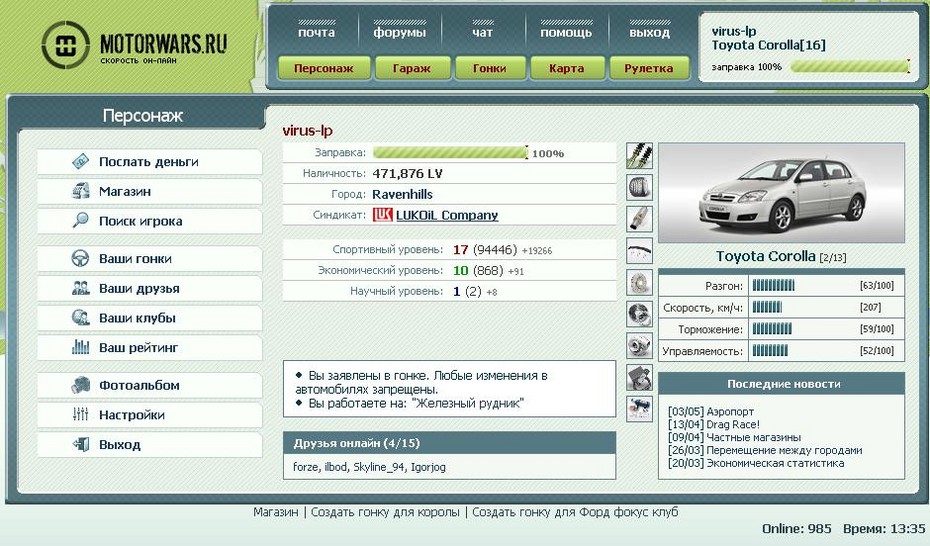Click Создать гонку для Форд фокус клуб
This screenshot has width=930, height=546.
pyautogui.click(x=575, y=512)
